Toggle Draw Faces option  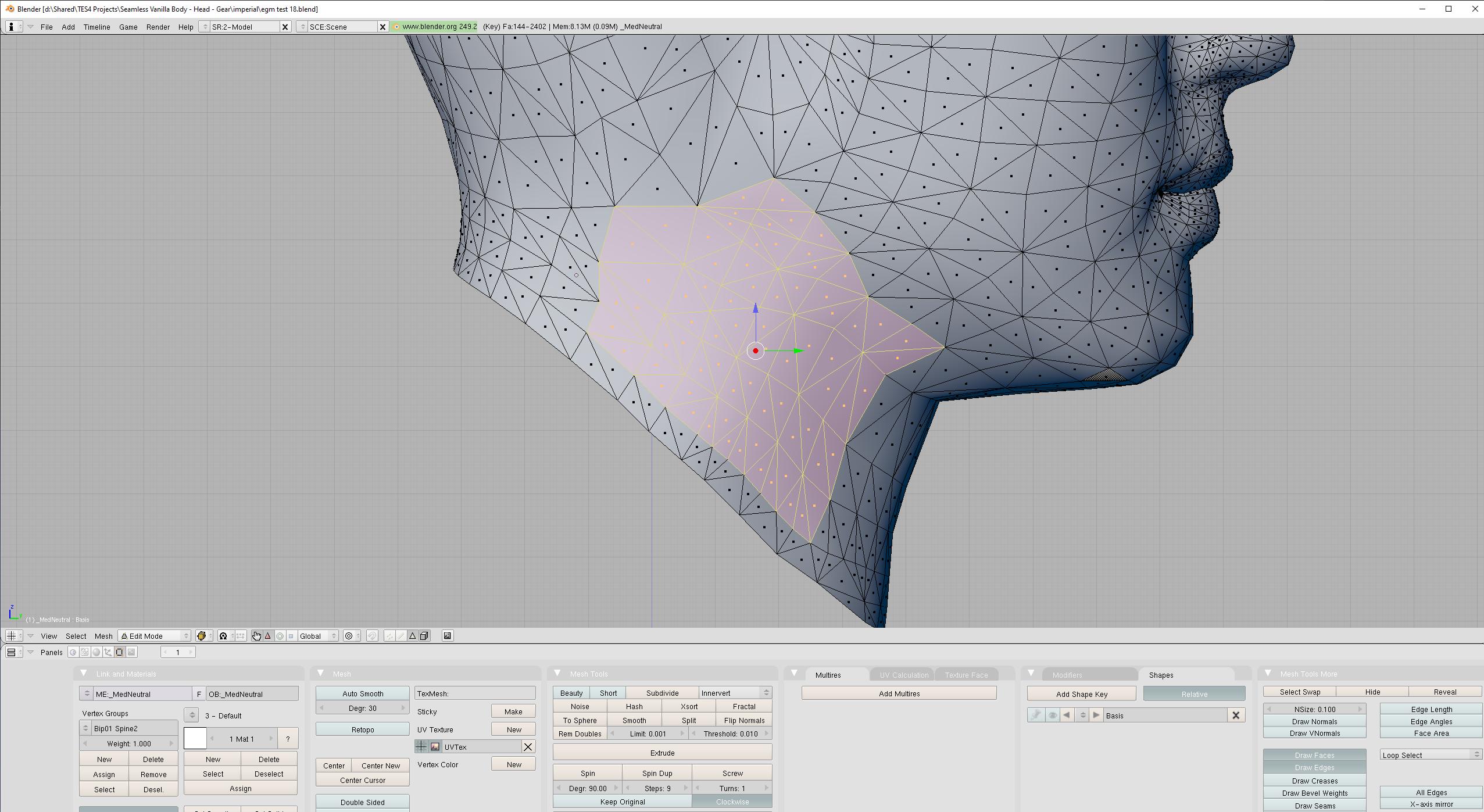pos(1314,755)
